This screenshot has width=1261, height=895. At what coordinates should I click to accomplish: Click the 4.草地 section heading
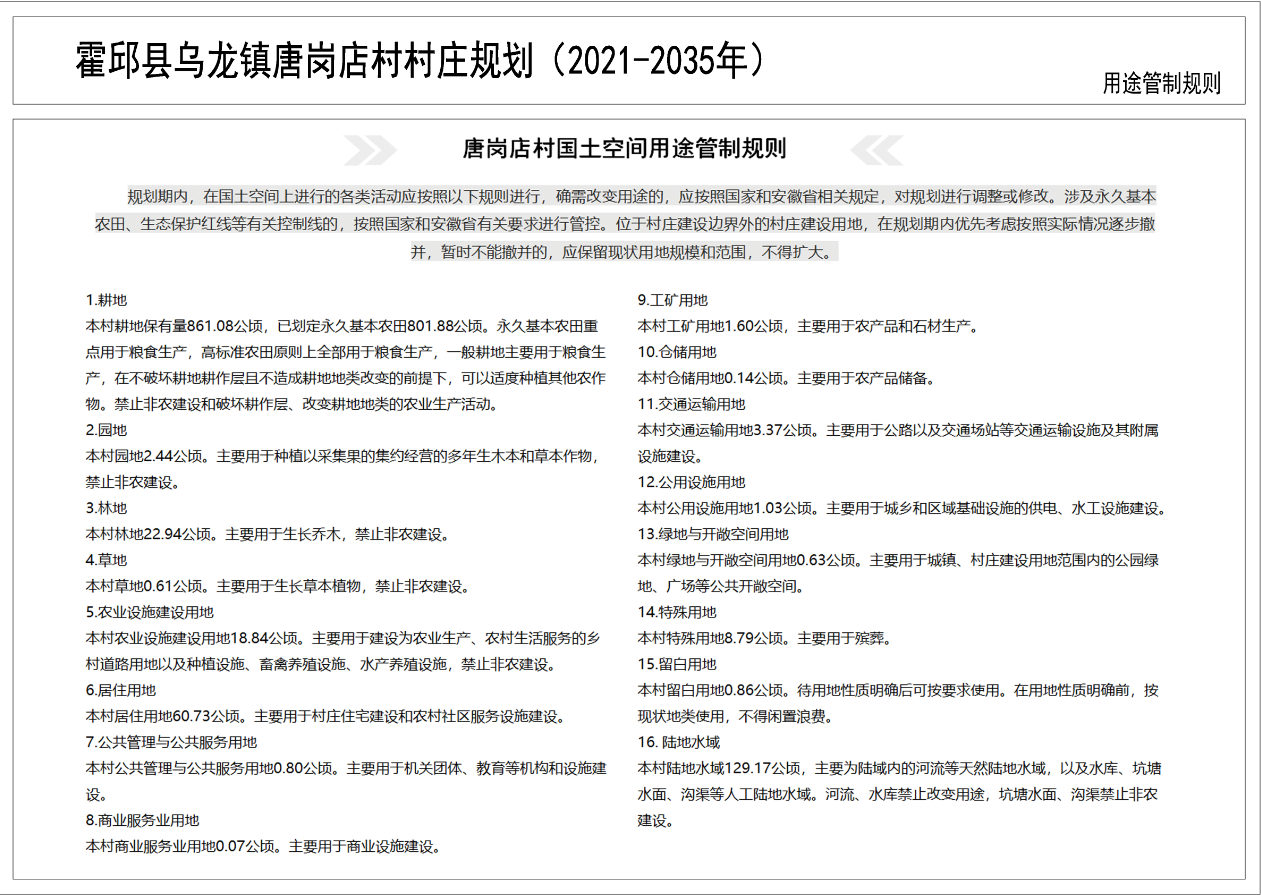click(x=106, y=560)
